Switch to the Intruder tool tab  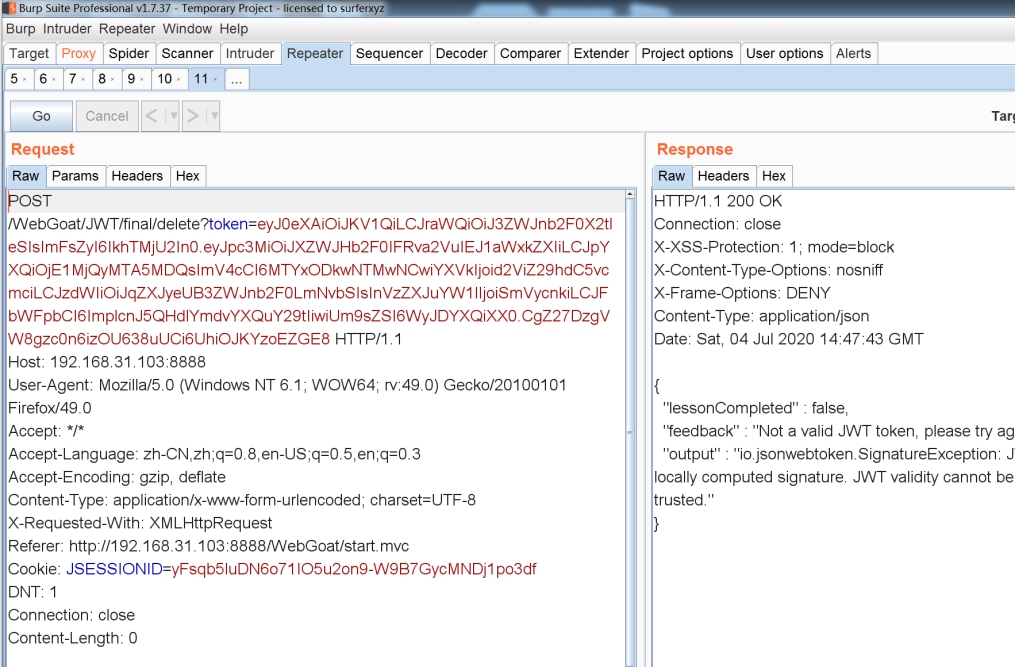[x=250, y=53]
